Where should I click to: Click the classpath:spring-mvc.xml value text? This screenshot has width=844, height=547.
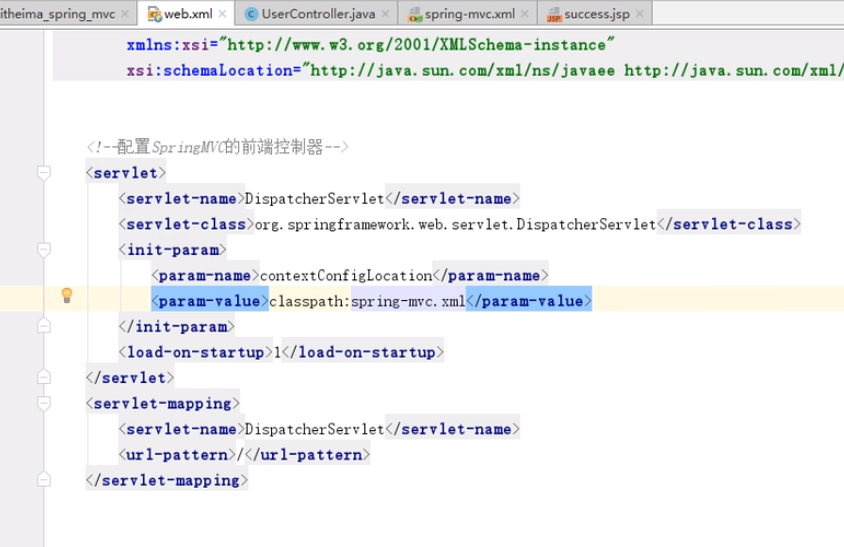[367, 301]
